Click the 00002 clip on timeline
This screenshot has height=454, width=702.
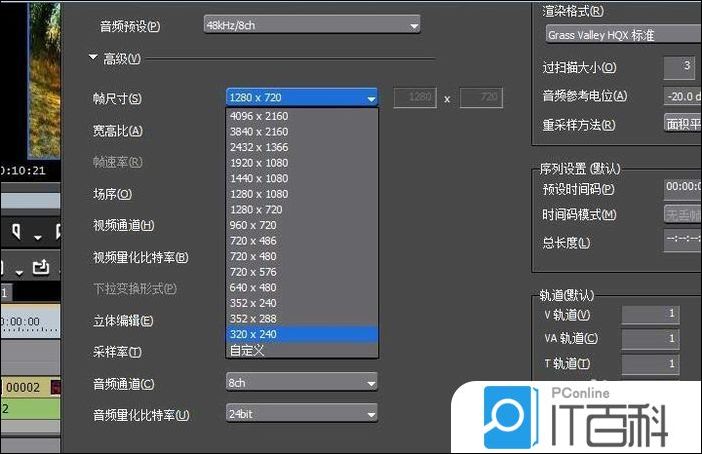(31, 387)
